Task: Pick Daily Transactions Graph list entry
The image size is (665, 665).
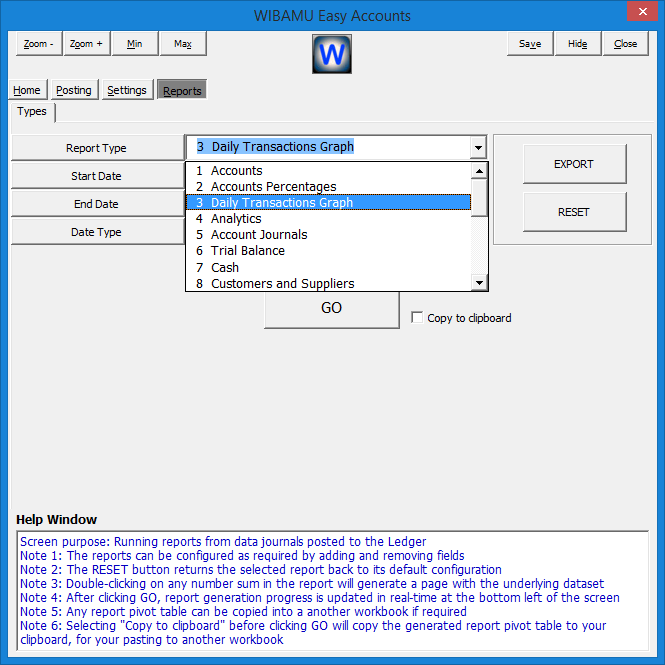Action: (328, 202)
